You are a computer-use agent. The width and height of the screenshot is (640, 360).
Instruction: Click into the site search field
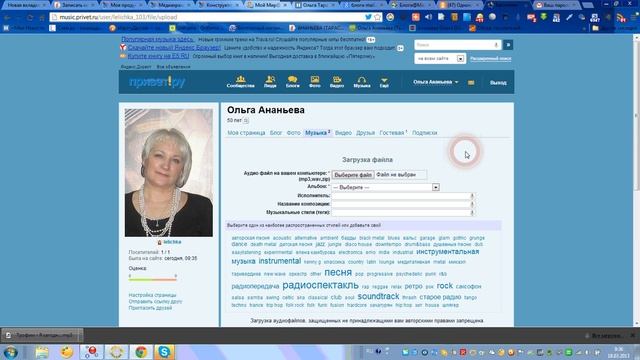coord(458,44)
